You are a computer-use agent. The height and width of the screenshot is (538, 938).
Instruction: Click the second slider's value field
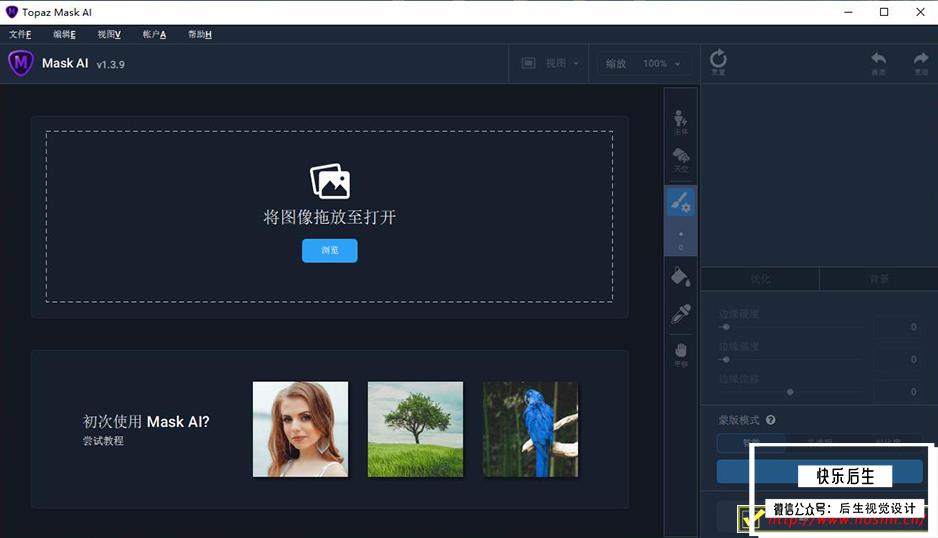tap(897, 359)
